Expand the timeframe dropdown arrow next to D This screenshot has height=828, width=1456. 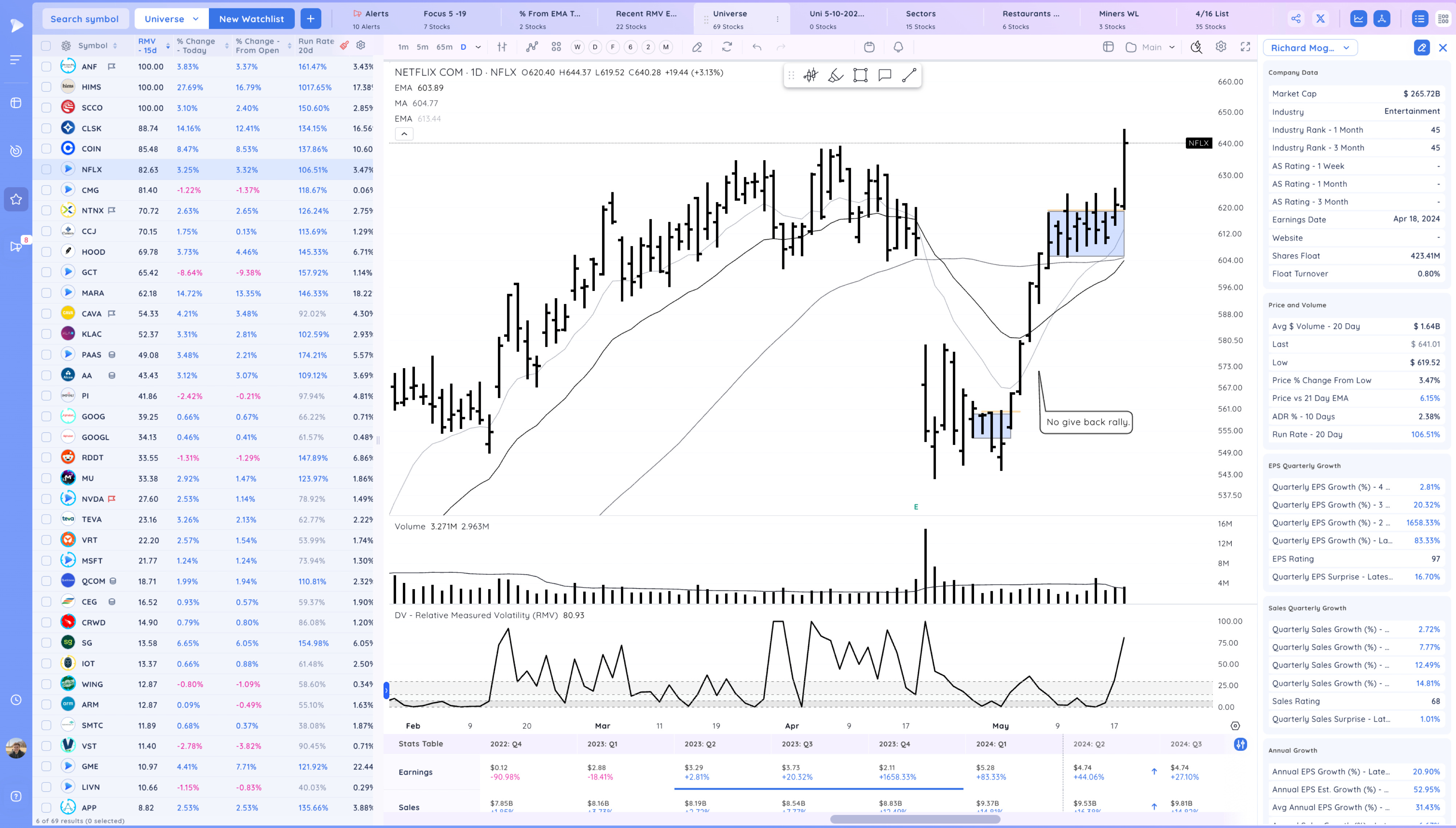(478, 47)
